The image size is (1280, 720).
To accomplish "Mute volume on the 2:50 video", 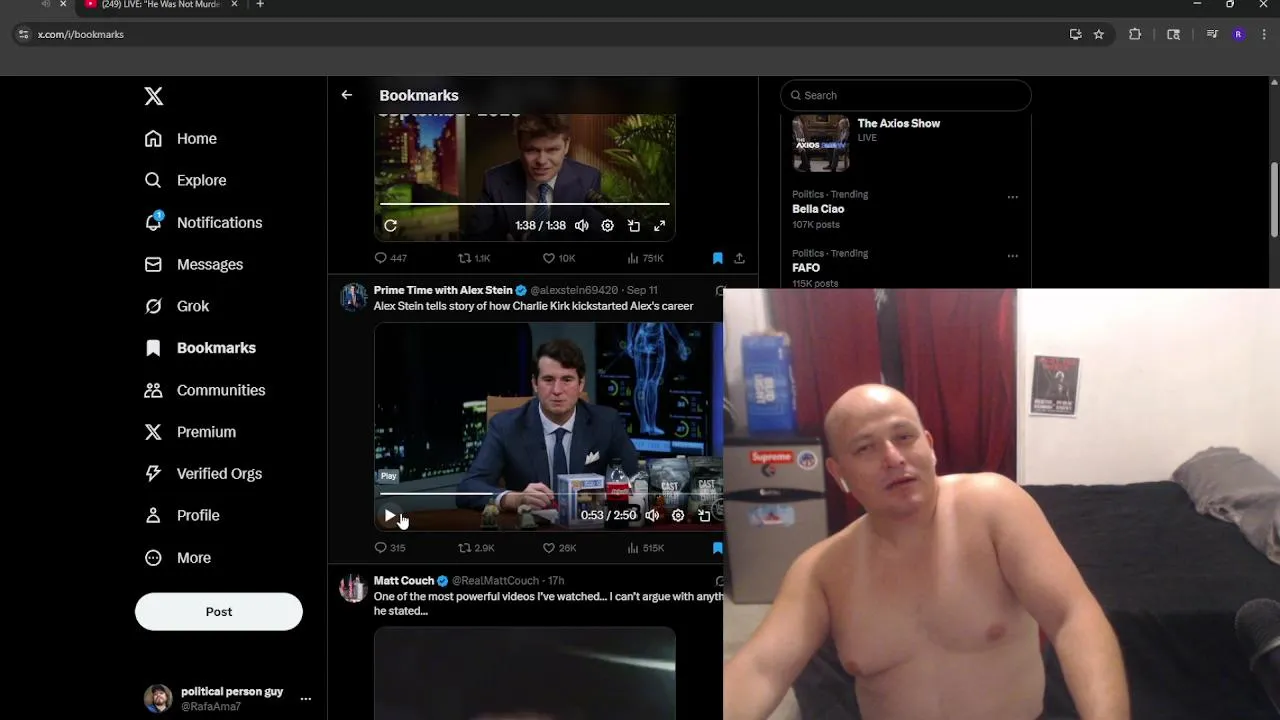I will point(652,515).
